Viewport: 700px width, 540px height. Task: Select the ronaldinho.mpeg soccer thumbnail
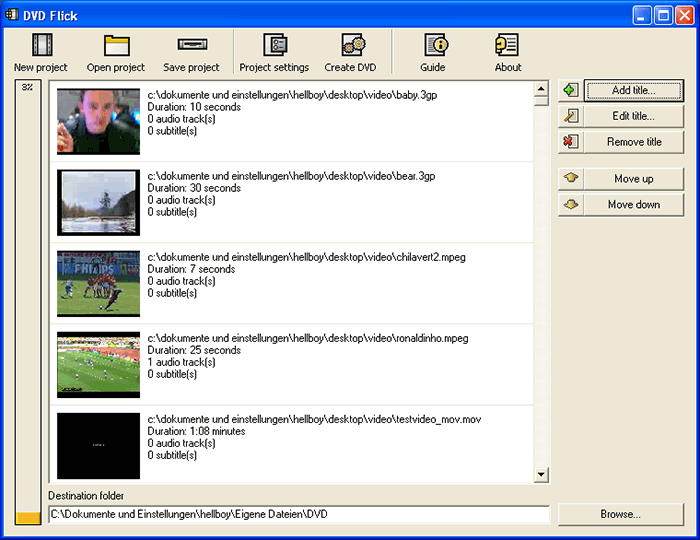98,365
